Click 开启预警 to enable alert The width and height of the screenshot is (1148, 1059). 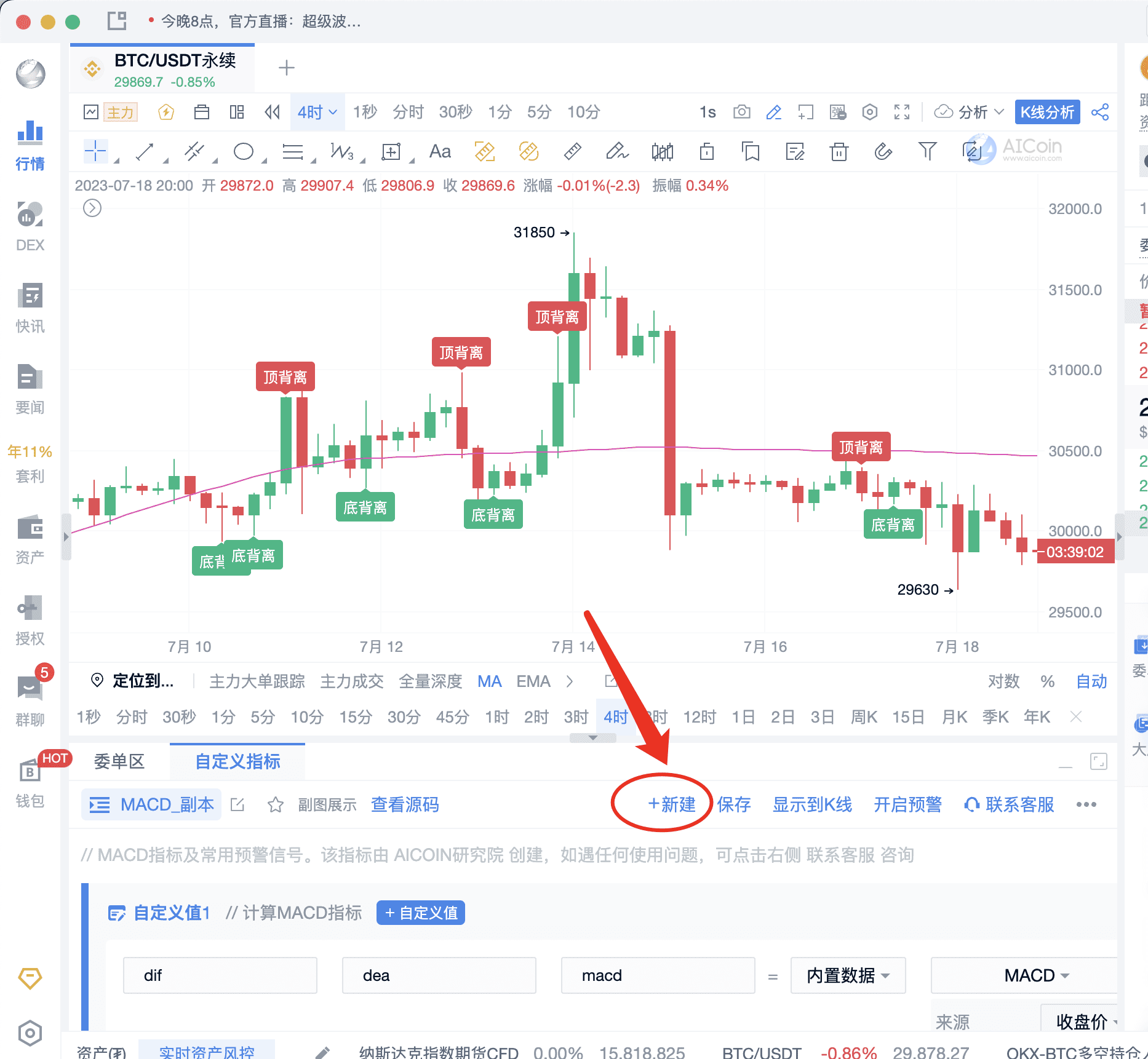coord(908,804)
